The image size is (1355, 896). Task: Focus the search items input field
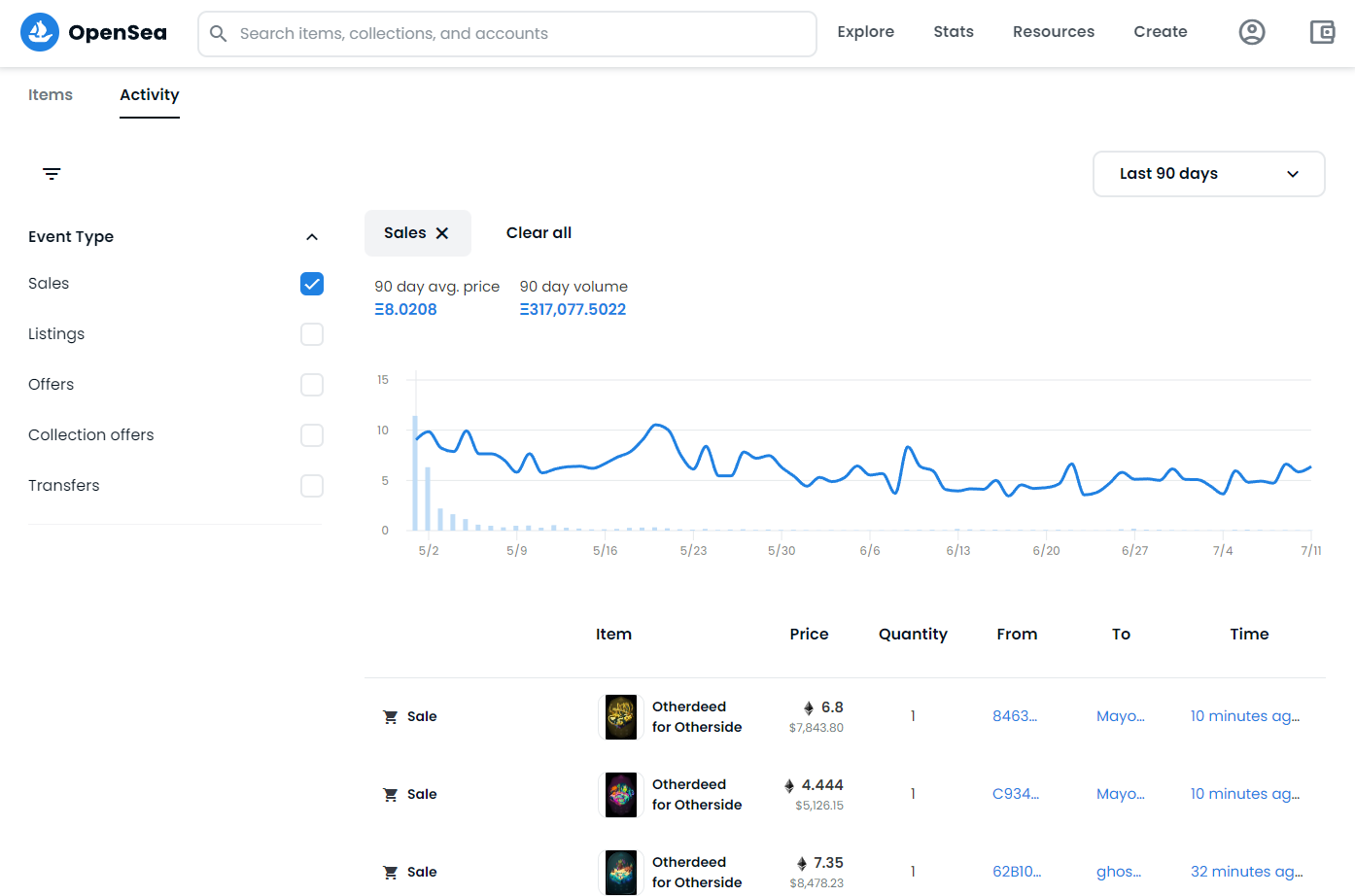tap(507, 34)
